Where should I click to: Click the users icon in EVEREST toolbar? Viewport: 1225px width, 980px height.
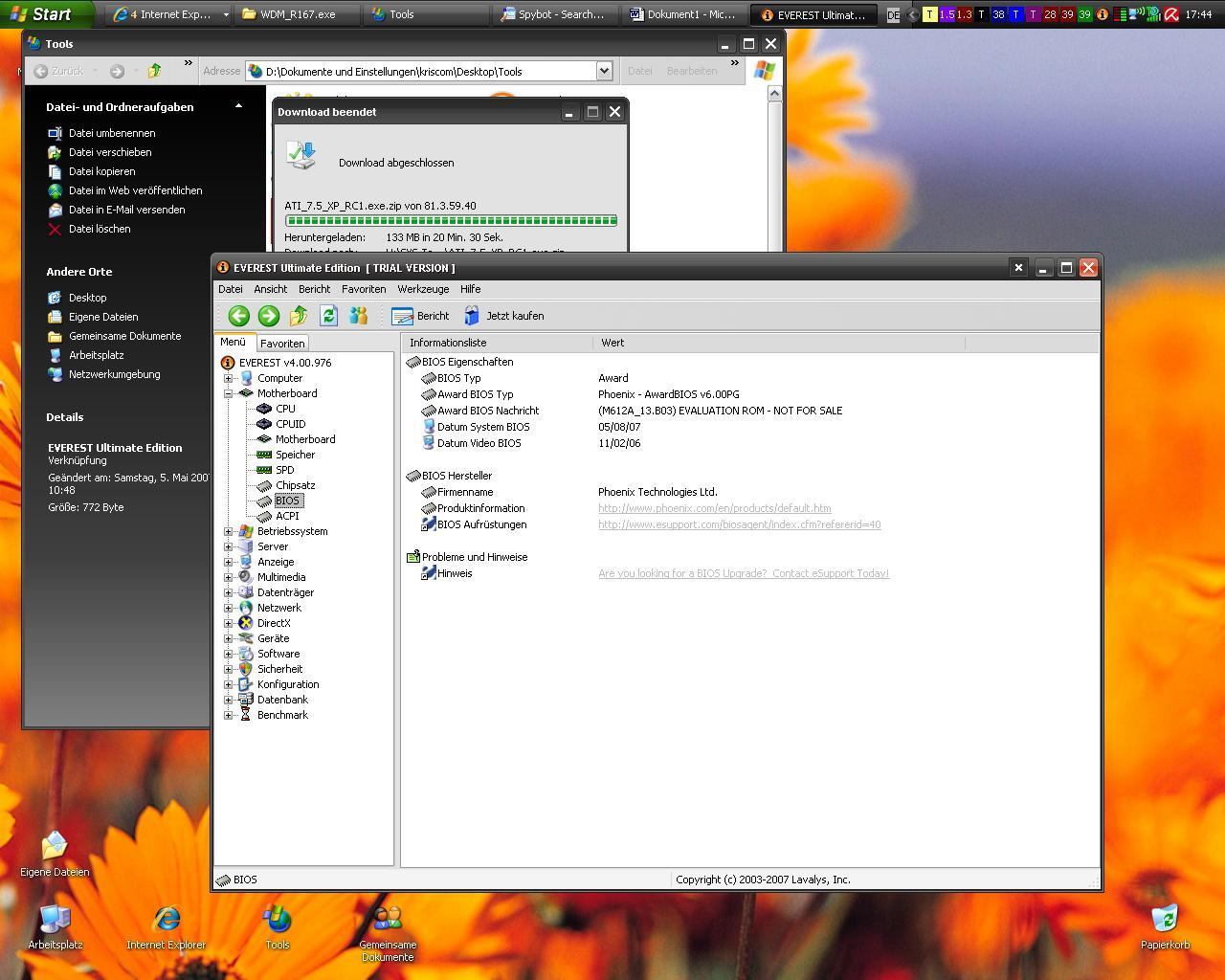click(x=358, y=316)
